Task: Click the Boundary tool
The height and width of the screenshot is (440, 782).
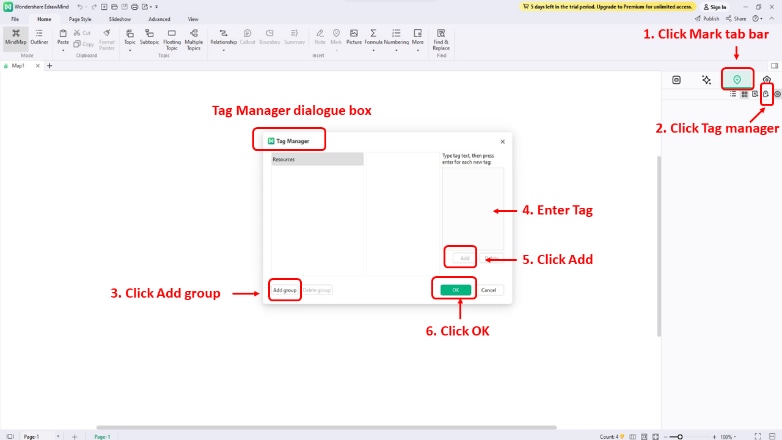Action: [269, 37]
